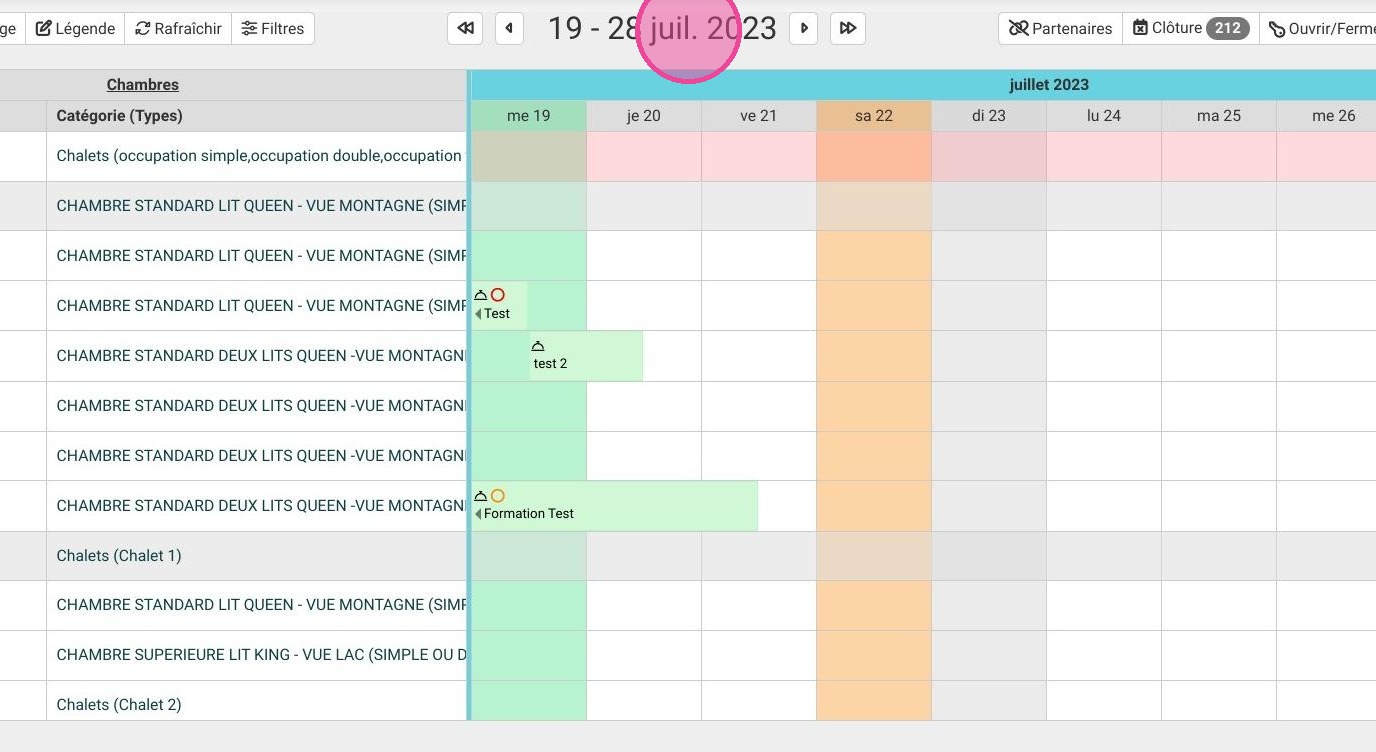Image resolution: width=1376 pixels, height=752 pixels.
Task: Click the service bell icon on test 2
Action: tap(538, 346)
